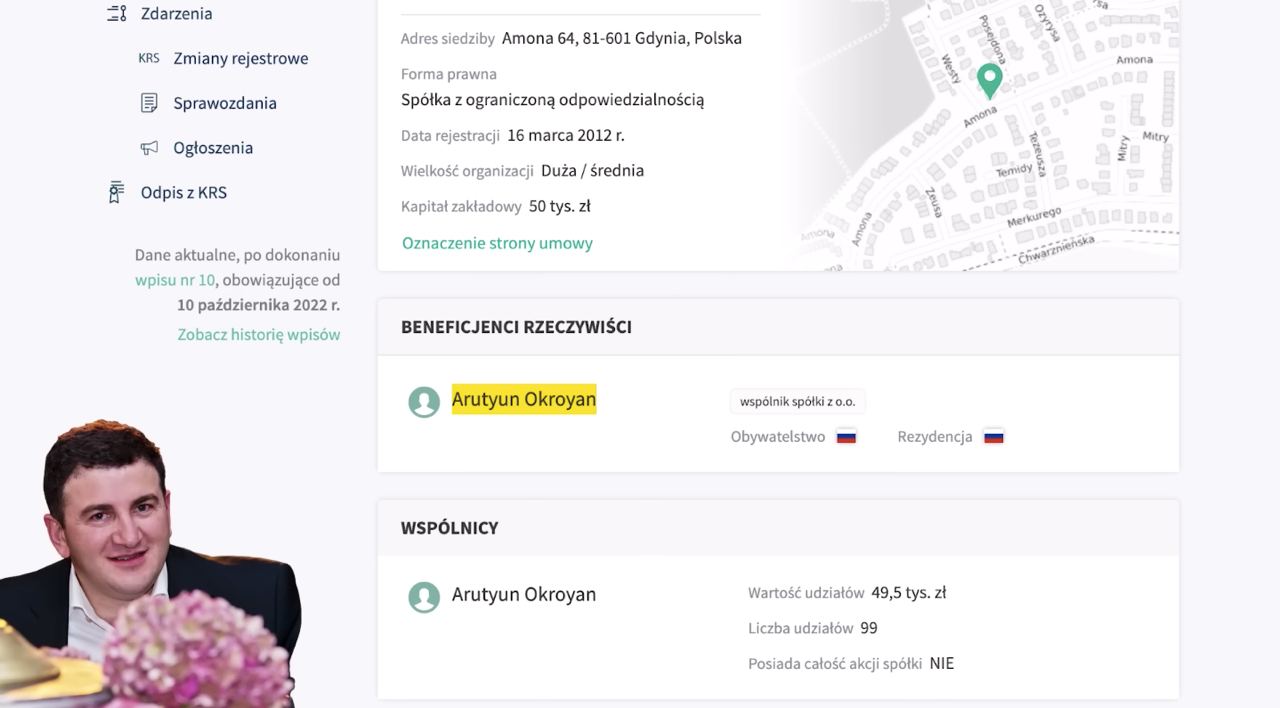Click the KRS icon beside Zmiany rejestrowe

(149, 58)
